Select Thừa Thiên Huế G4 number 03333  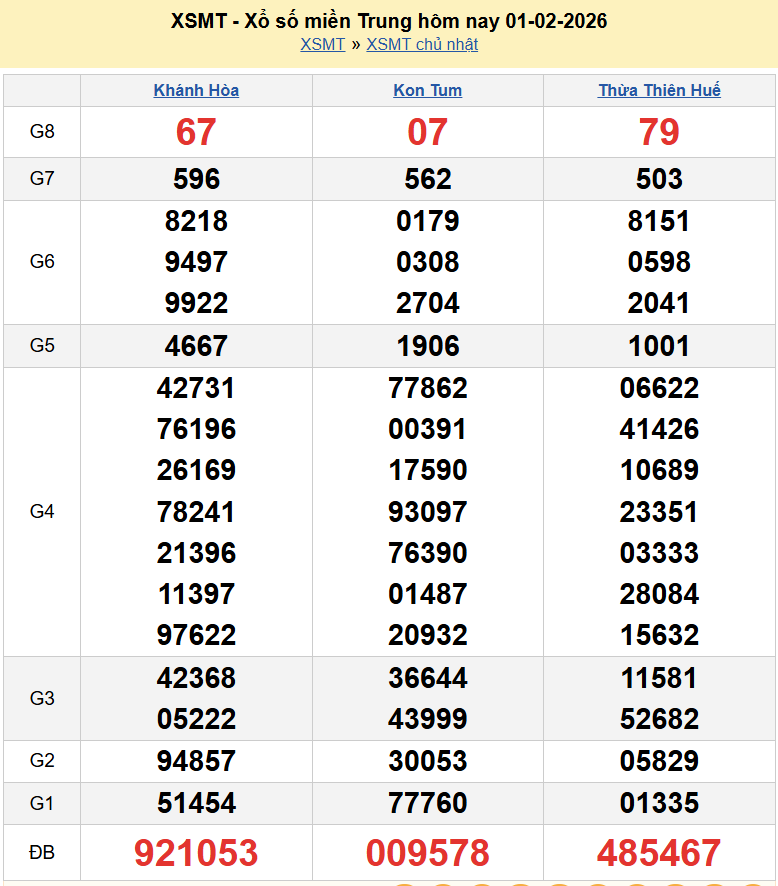coord(659,553)
